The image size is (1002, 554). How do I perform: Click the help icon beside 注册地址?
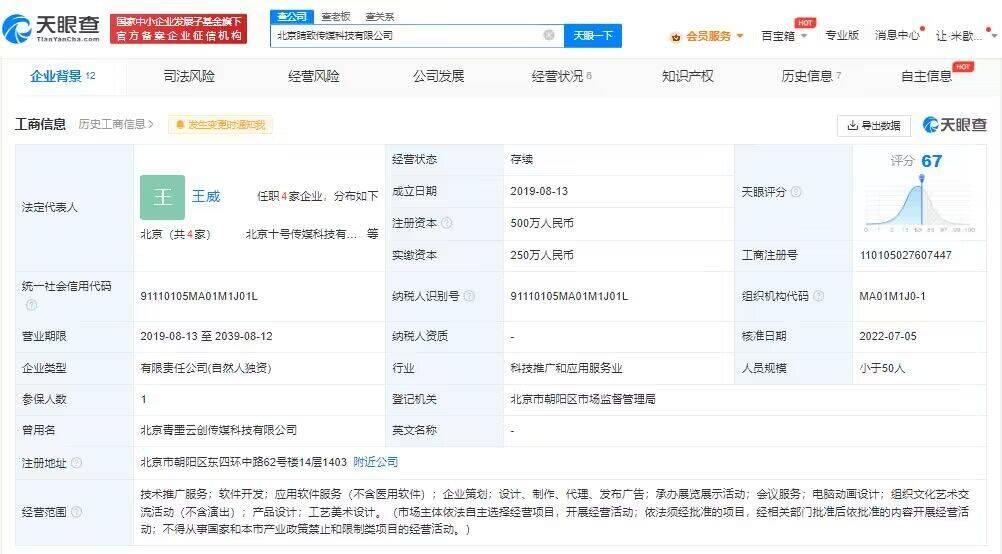click(76, 462)
